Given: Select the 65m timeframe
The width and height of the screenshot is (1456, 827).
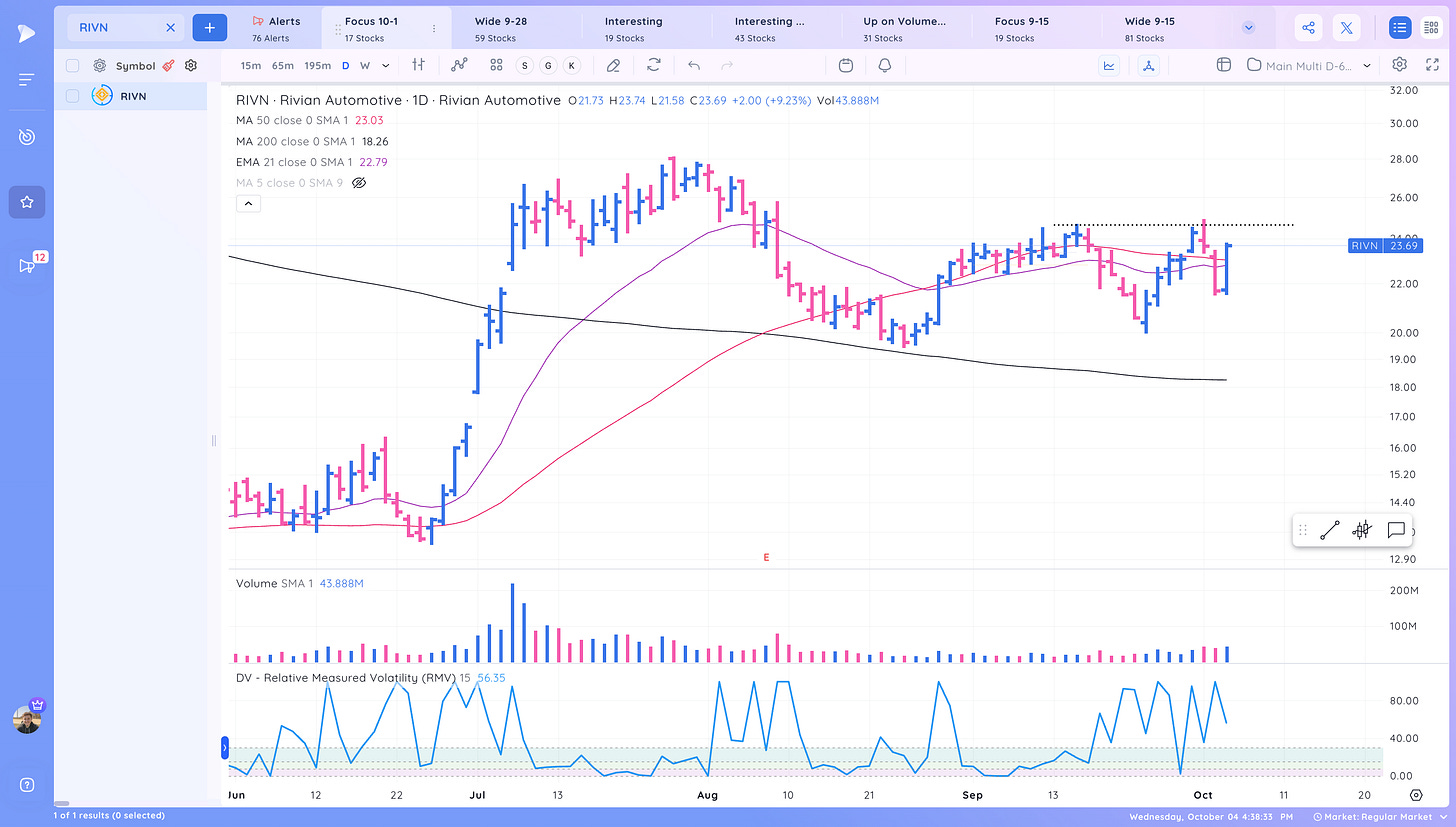Looking at the screenshot, I should (x=283, y=65).
